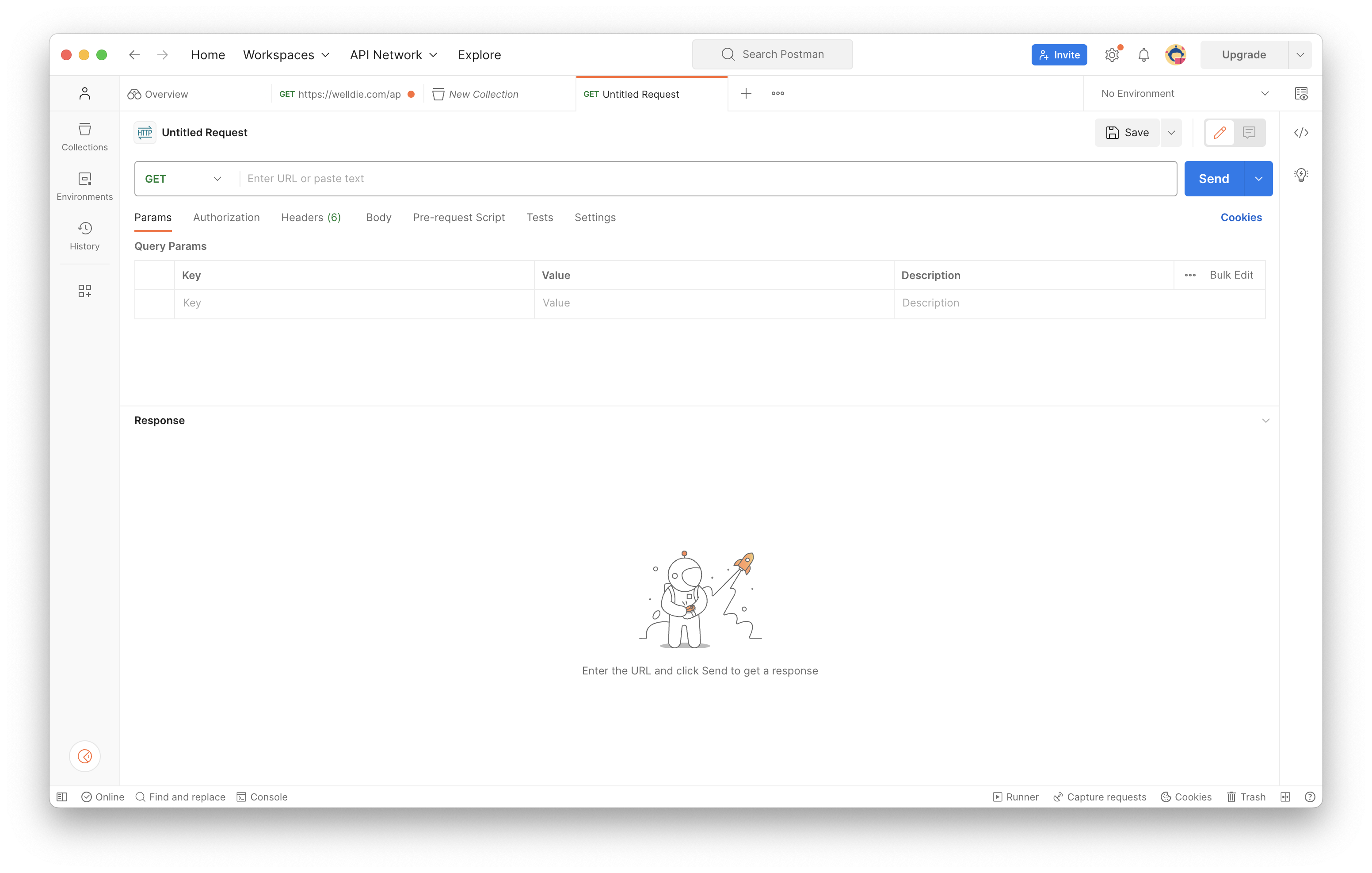The image size is (1372, 873).
Task: Open the Send button dropdown arrow
Action: [x=1258, y=179]
